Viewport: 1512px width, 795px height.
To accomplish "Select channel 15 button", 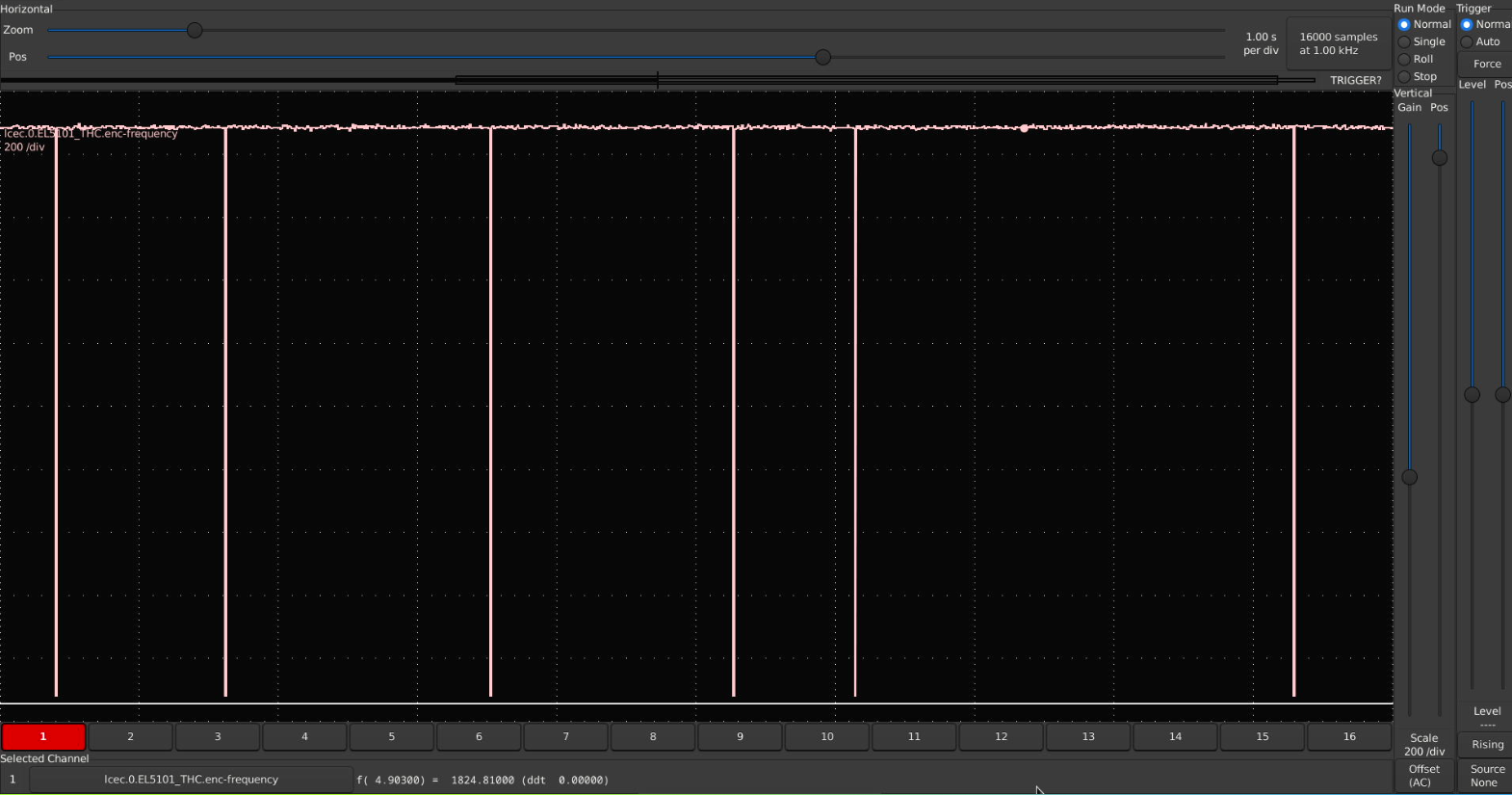I will click(x=1263, y=736).
